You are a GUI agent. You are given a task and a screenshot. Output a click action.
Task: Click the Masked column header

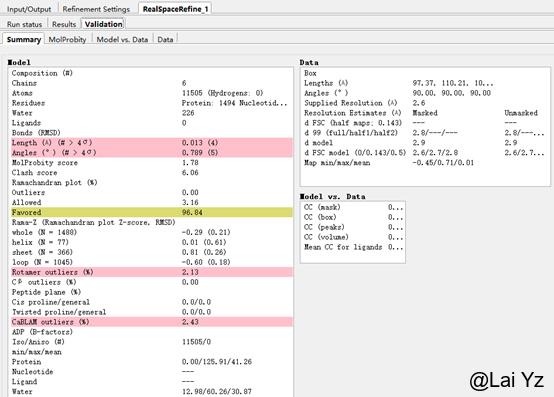(x=425, y=113)
